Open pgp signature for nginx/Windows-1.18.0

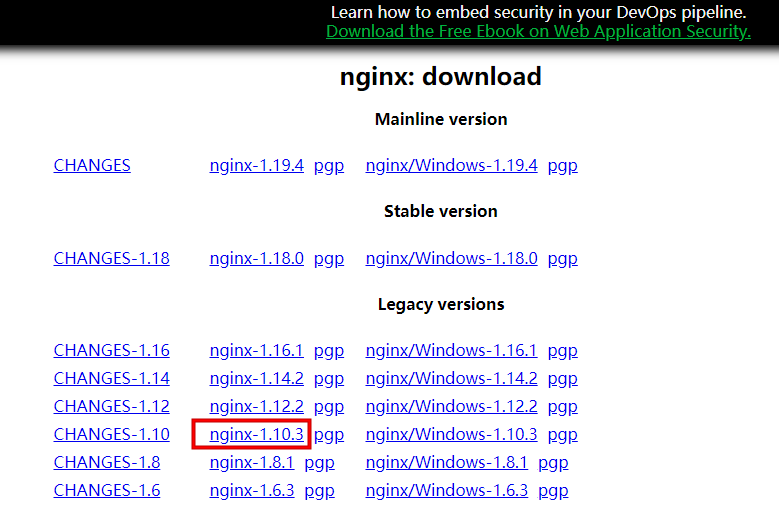[562, 259]
